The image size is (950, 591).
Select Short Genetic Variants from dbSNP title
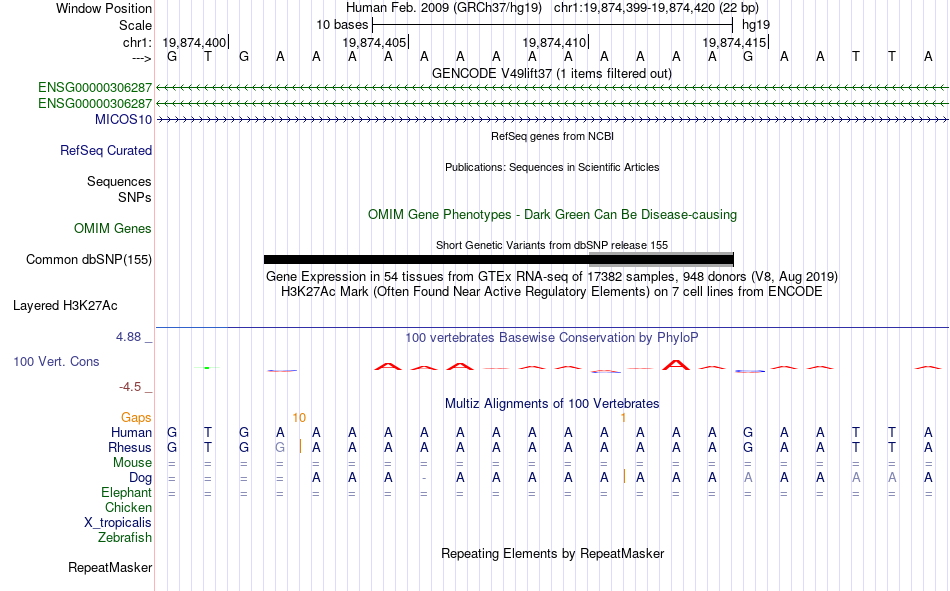click(x=552, y=245)
